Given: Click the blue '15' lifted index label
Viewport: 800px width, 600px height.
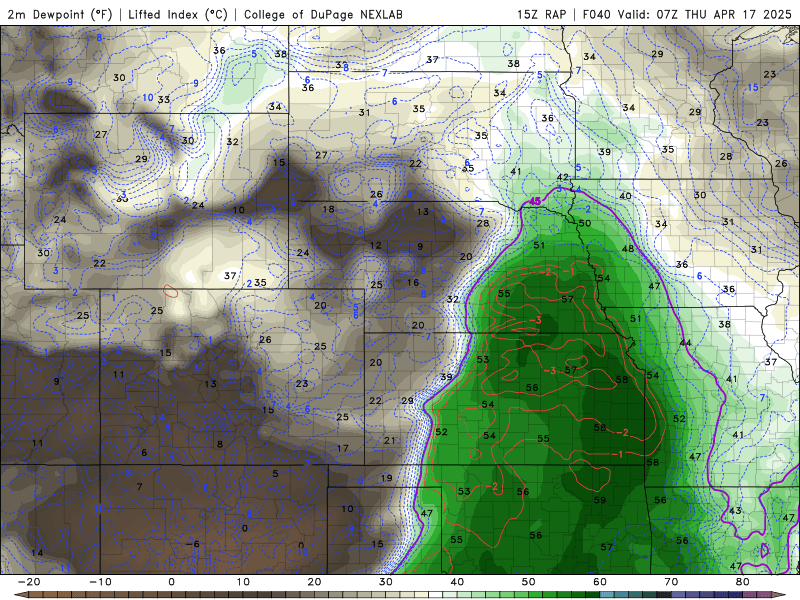Looking at the screenshot, I should (753, 88).
